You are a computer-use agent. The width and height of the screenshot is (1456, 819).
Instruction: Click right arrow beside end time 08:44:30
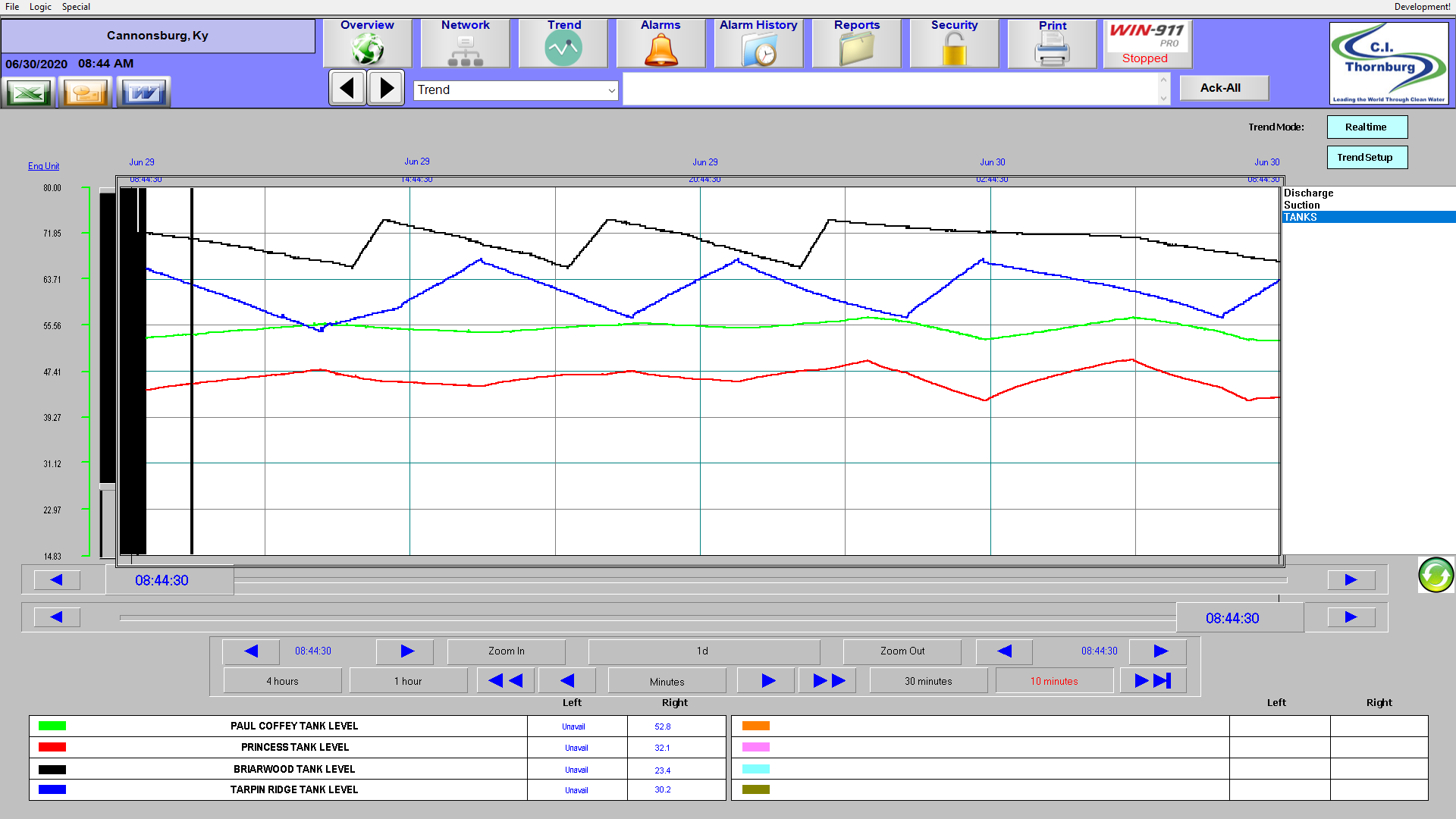coord(1158,651)
